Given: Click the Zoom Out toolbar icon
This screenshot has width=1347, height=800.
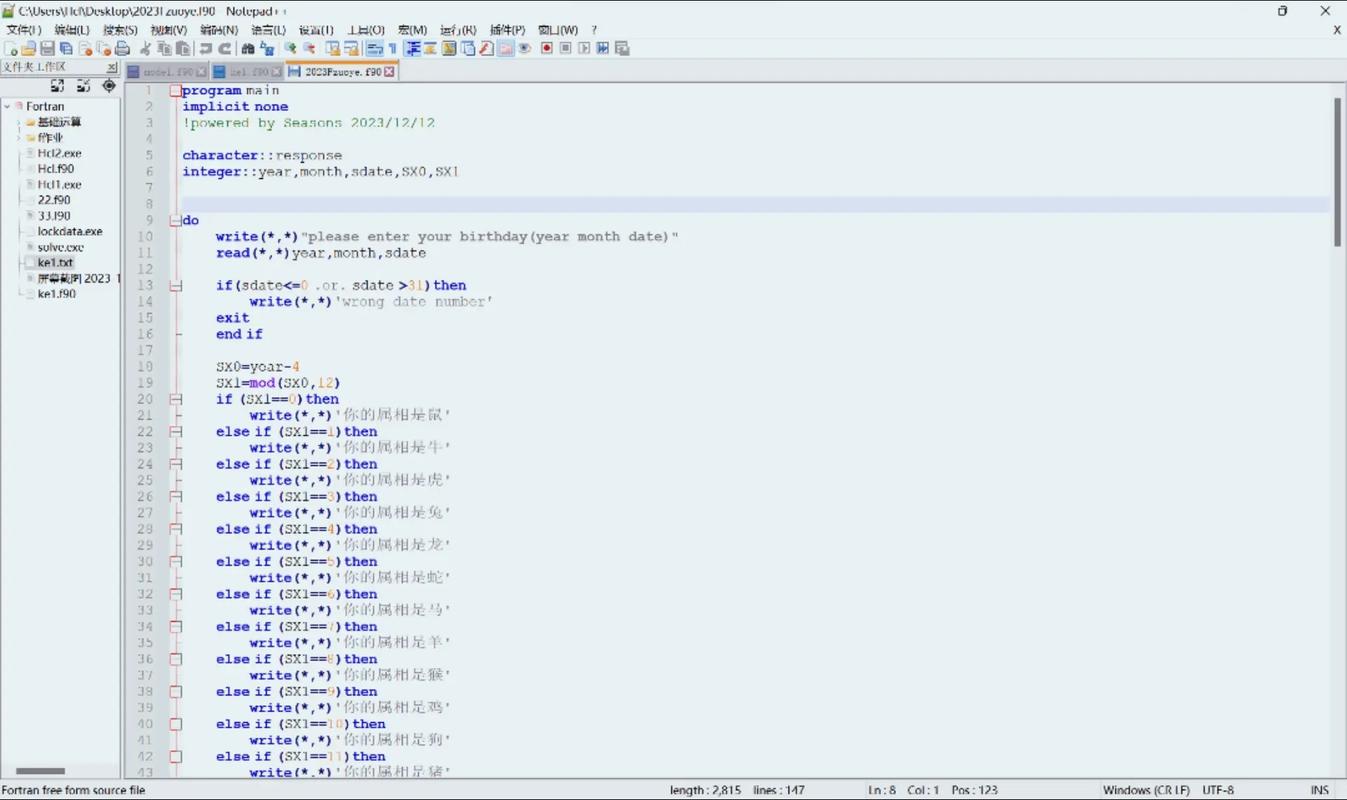Looking at the screenshot, I should (309, 48).
